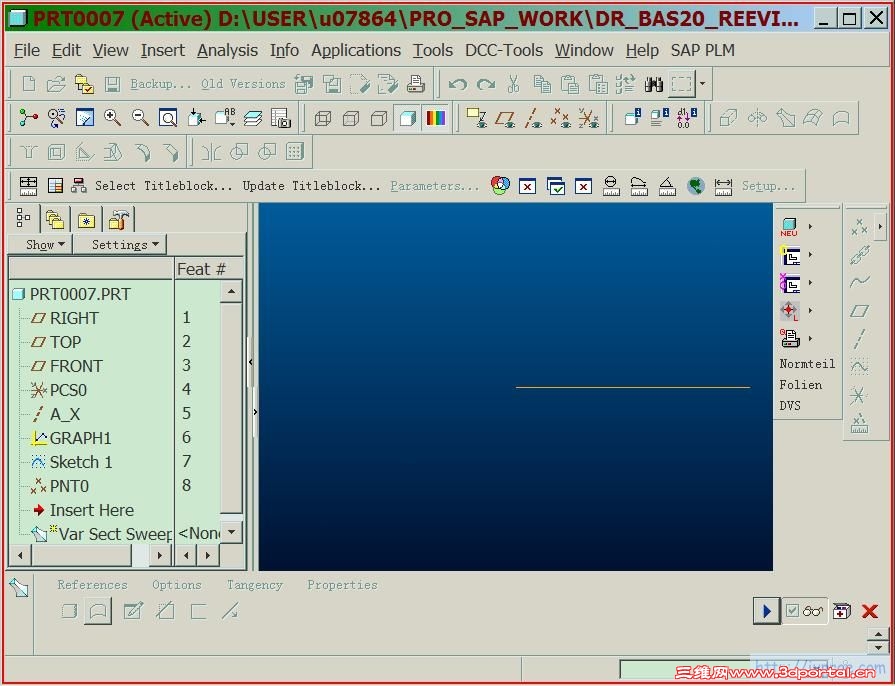Viewport: 895px width, 686px height.
Task: Click the Print icon in top toolbar
Action: [x=416, y=84]
